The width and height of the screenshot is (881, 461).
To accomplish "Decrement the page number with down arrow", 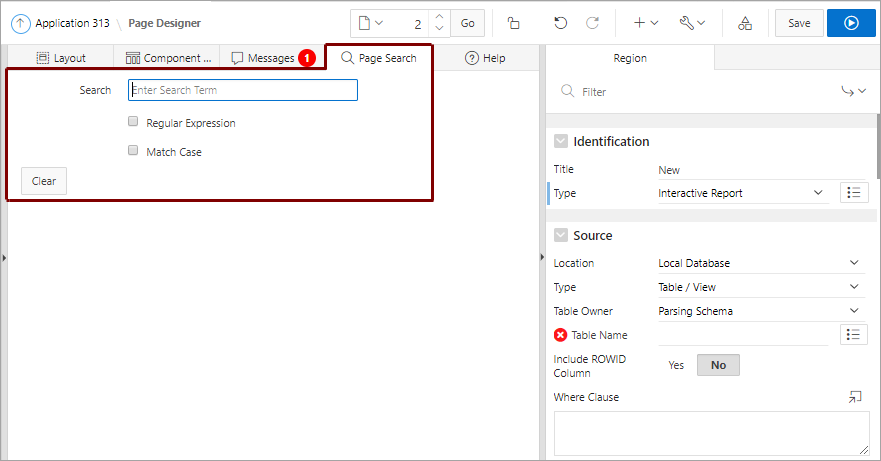I will [439, 29].
